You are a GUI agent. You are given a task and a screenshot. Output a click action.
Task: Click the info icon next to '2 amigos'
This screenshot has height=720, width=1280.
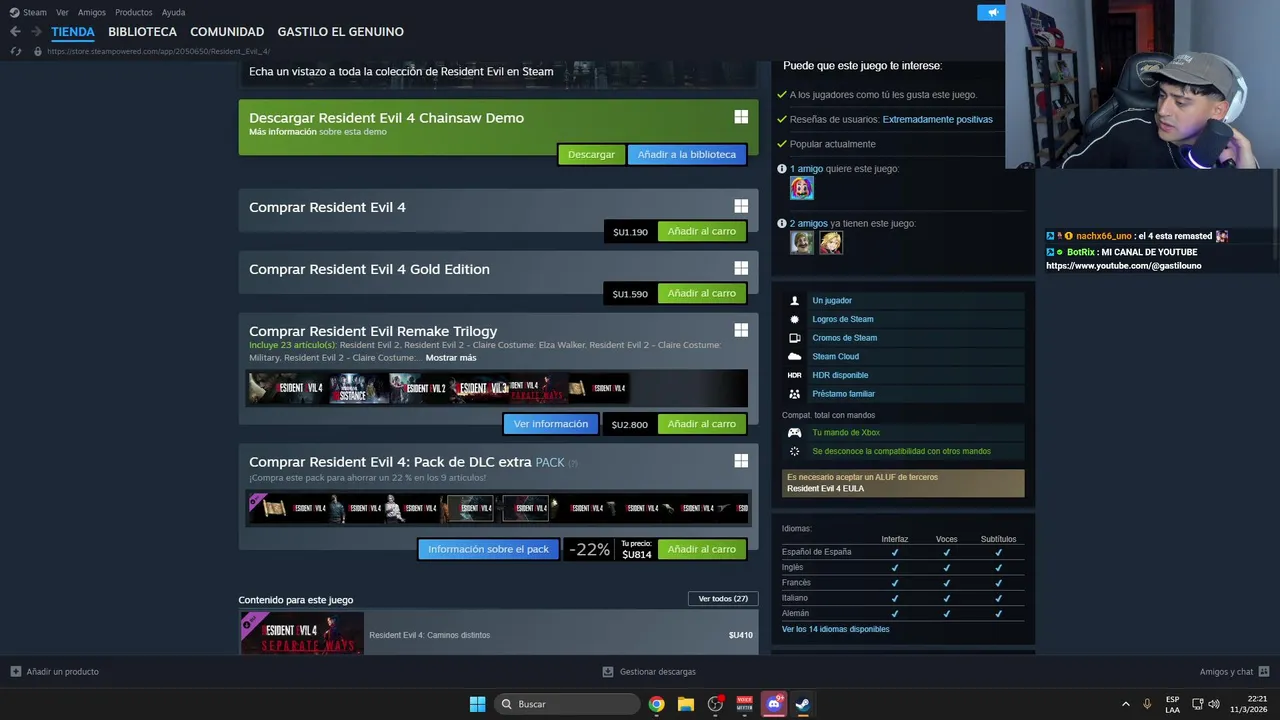point(782,223)
